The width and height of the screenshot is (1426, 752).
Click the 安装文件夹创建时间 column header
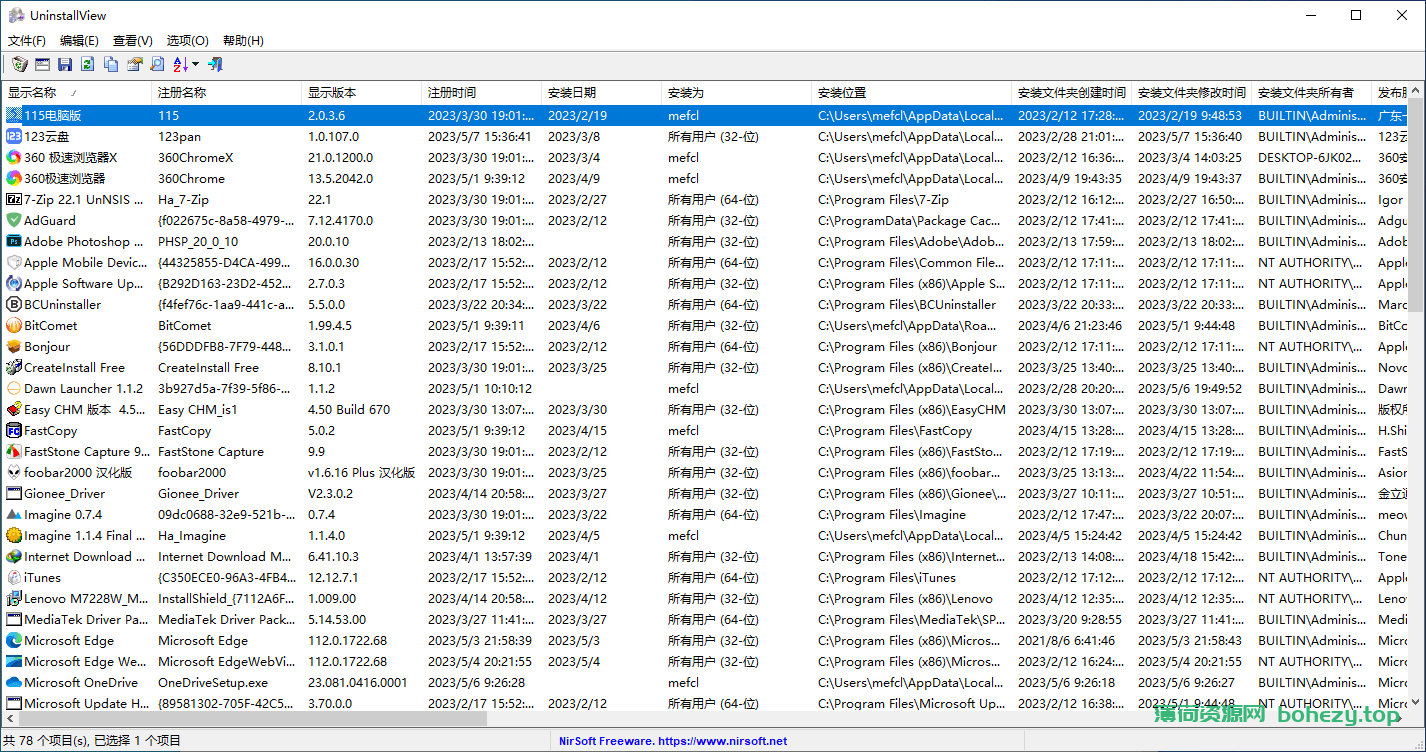(1072, 93)
